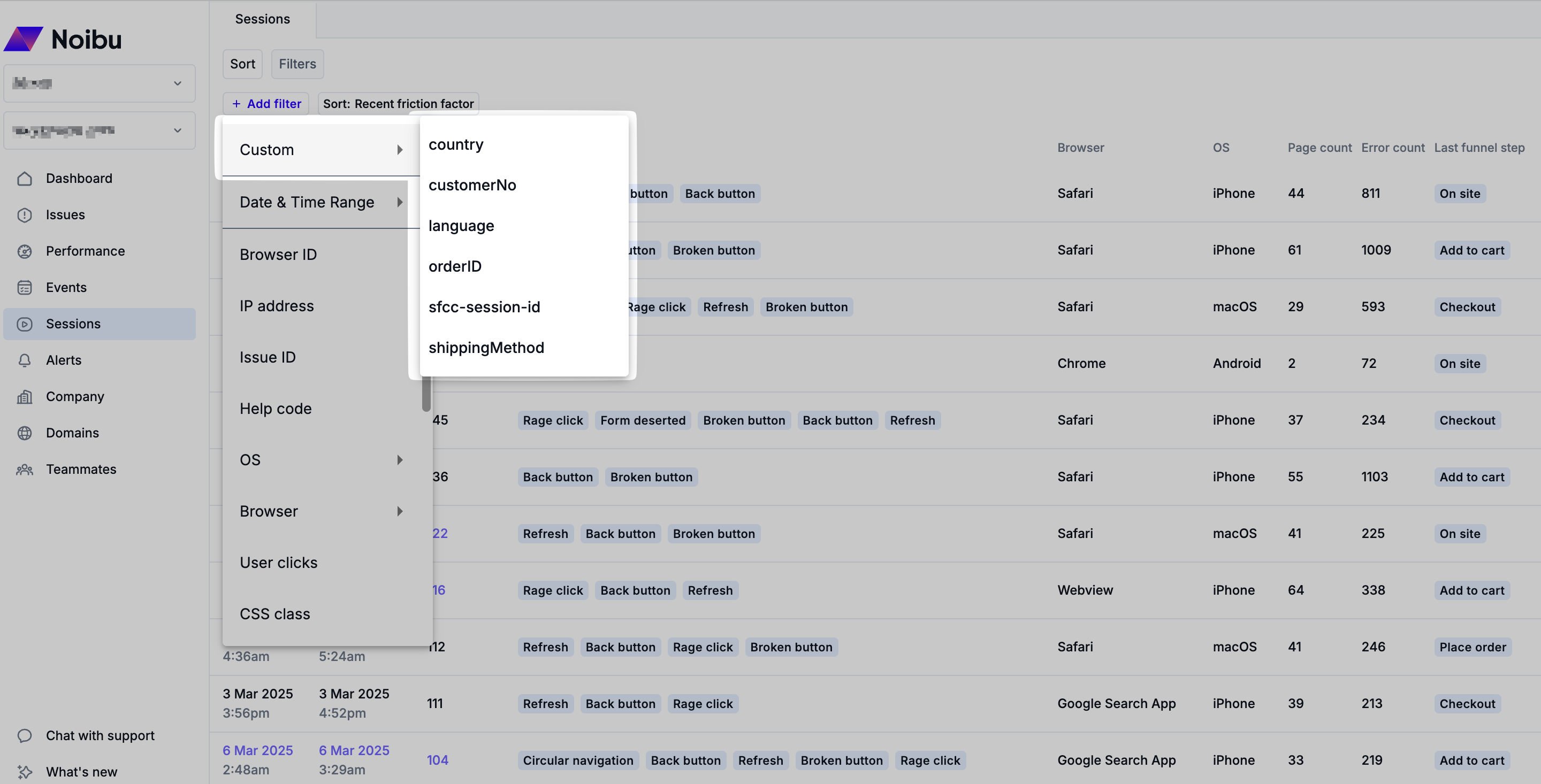Click the Add filter button
Screen dimensions: 1541x784
pos(266,103)
